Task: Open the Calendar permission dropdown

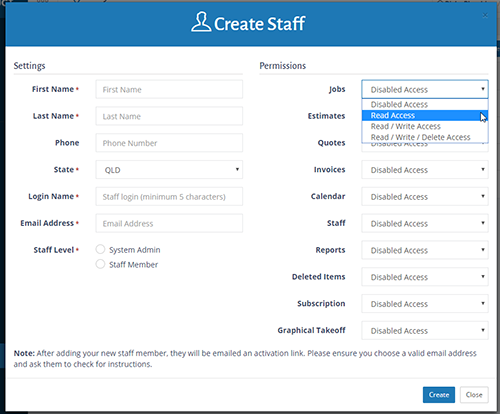Action: click(x=425, y=196)
